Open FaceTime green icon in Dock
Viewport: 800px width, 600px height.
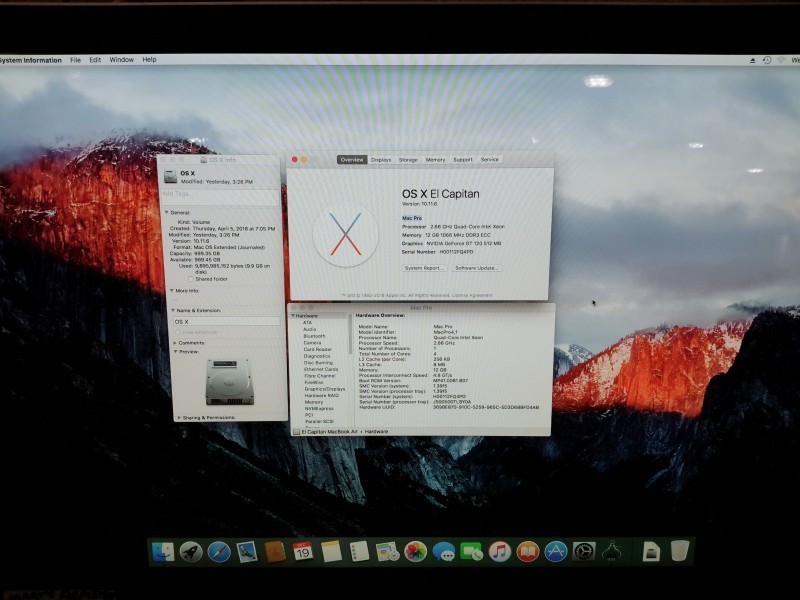click(x=471, y=552)
